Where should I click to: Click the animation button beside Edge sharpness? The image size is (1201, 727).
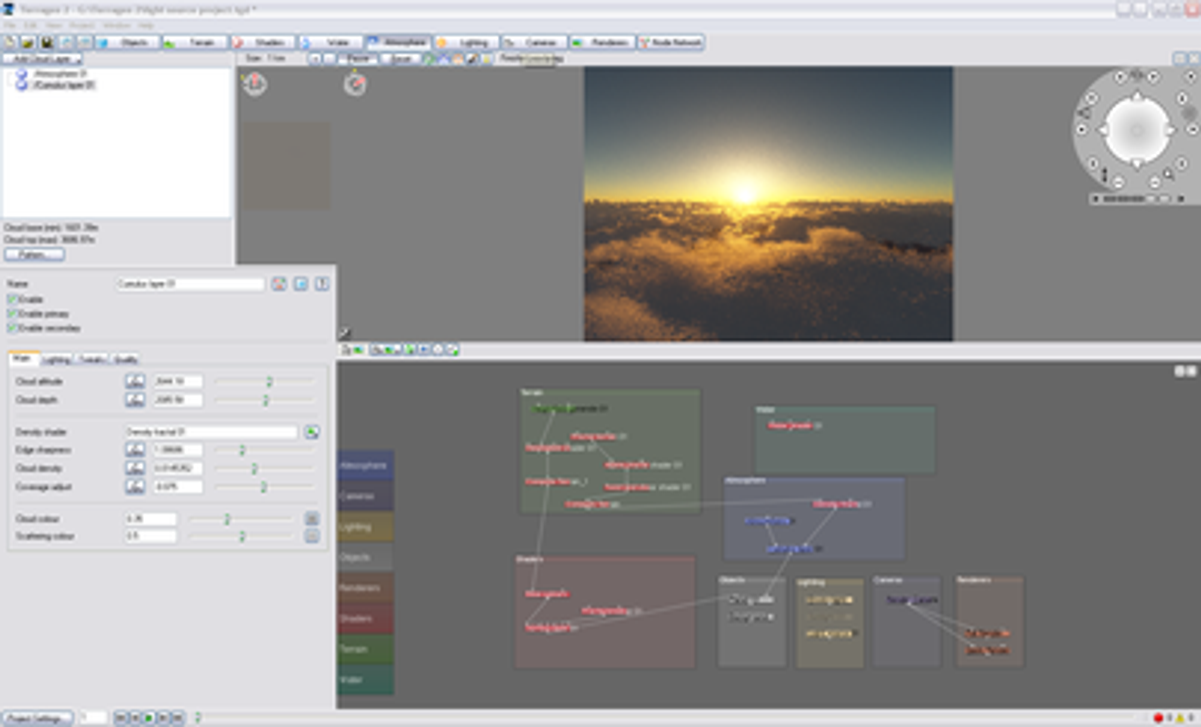pyautogui.click(x=135, y=450)
